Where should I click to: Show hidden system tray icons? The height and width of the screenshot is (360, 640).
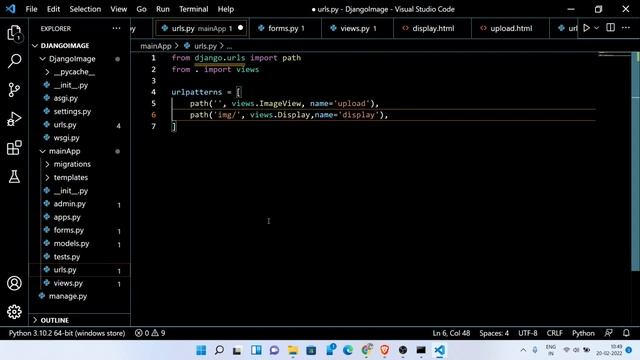(x=523, y=350)
